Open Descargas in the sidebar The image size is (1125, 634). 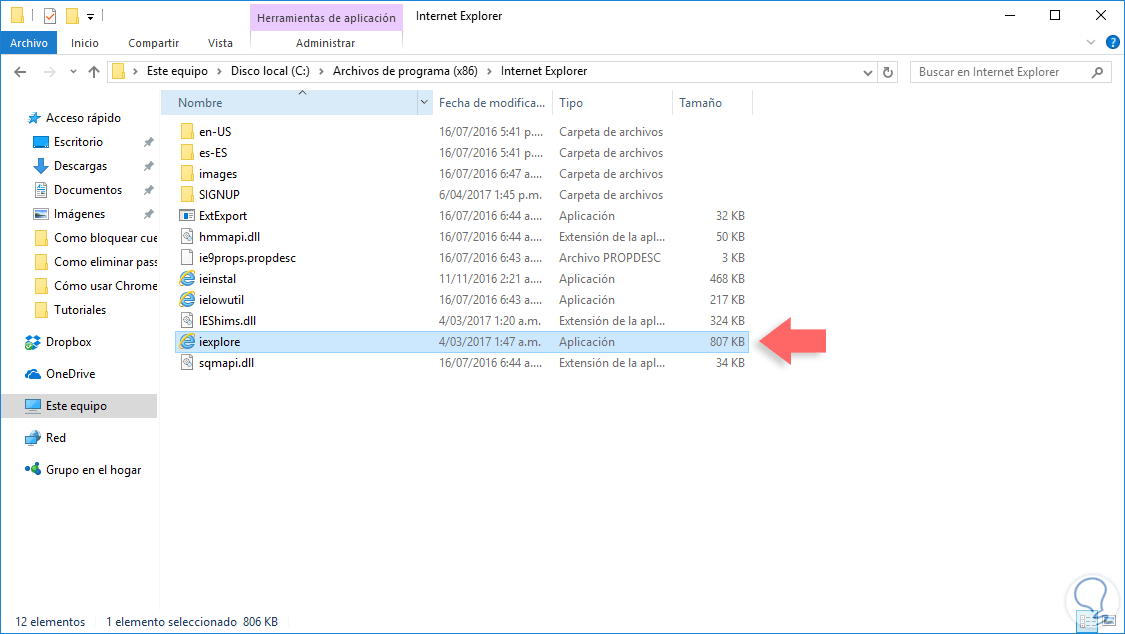(80, 166)
